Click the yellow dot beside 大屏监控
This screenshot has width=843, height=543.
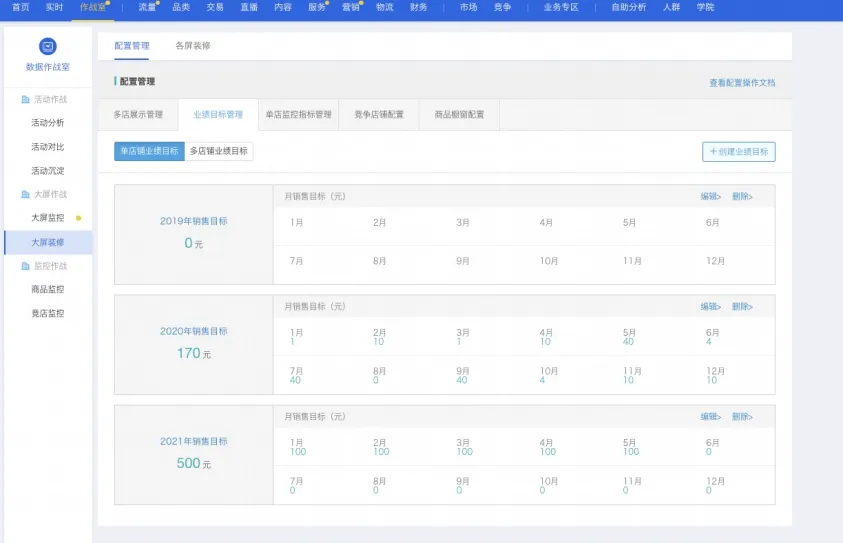tap(78, 218)
